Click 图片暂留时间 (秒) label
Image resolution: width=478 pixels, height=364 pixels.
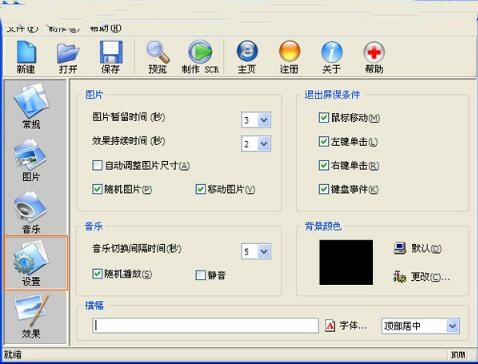click(129, 117)
